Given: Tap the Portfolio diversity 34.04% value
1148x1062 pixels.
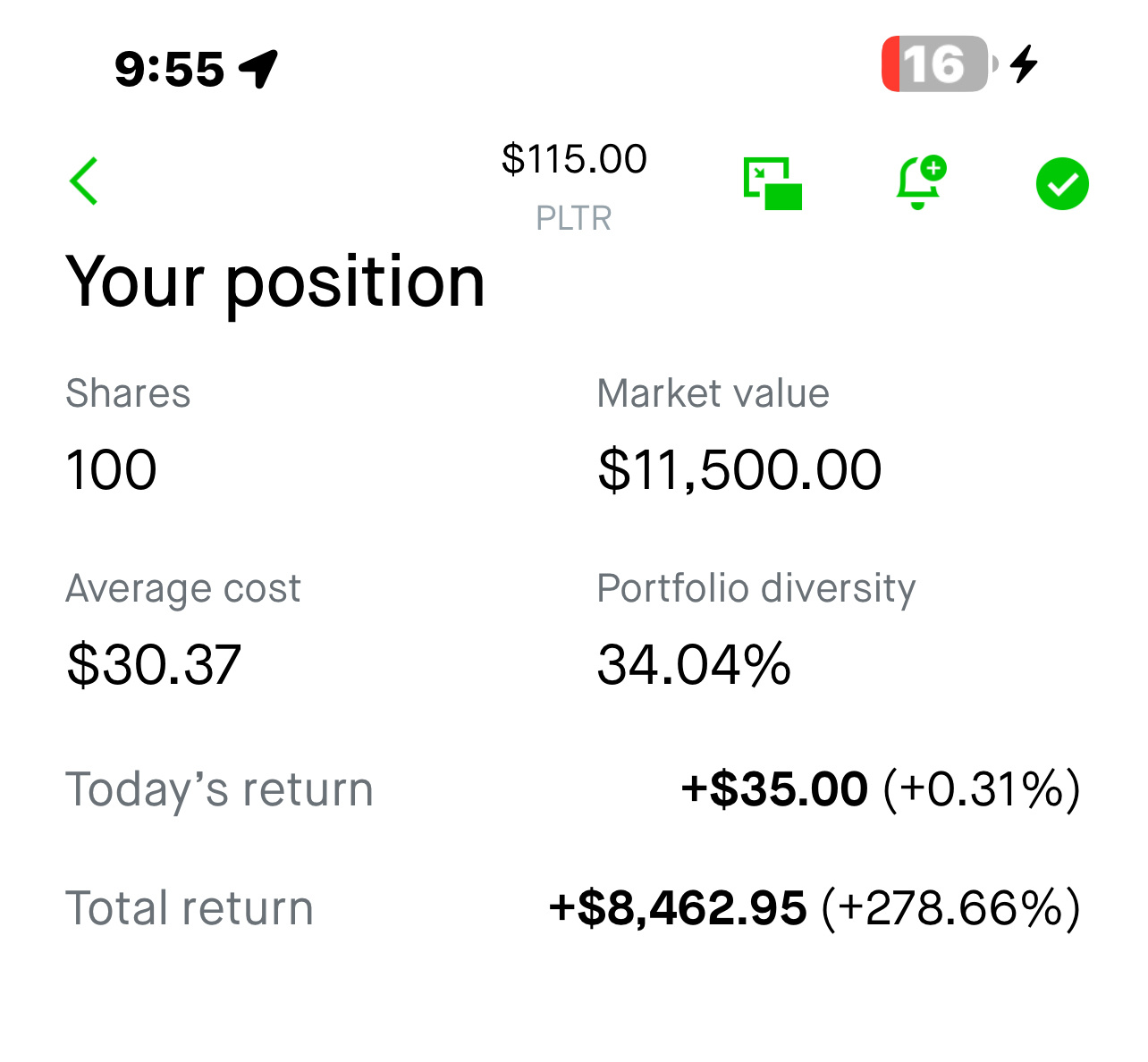Looking at the screenshot, I should pyautogui.click(x=694, y=665).
